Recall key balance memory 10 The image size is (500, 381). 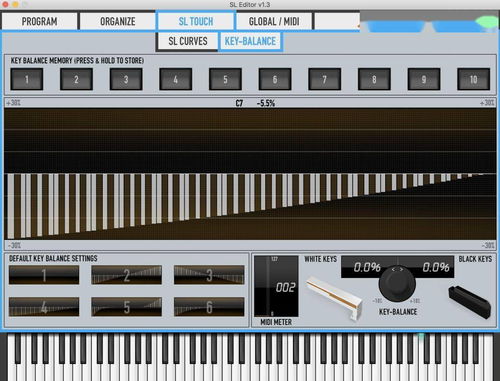click(474, 79)
